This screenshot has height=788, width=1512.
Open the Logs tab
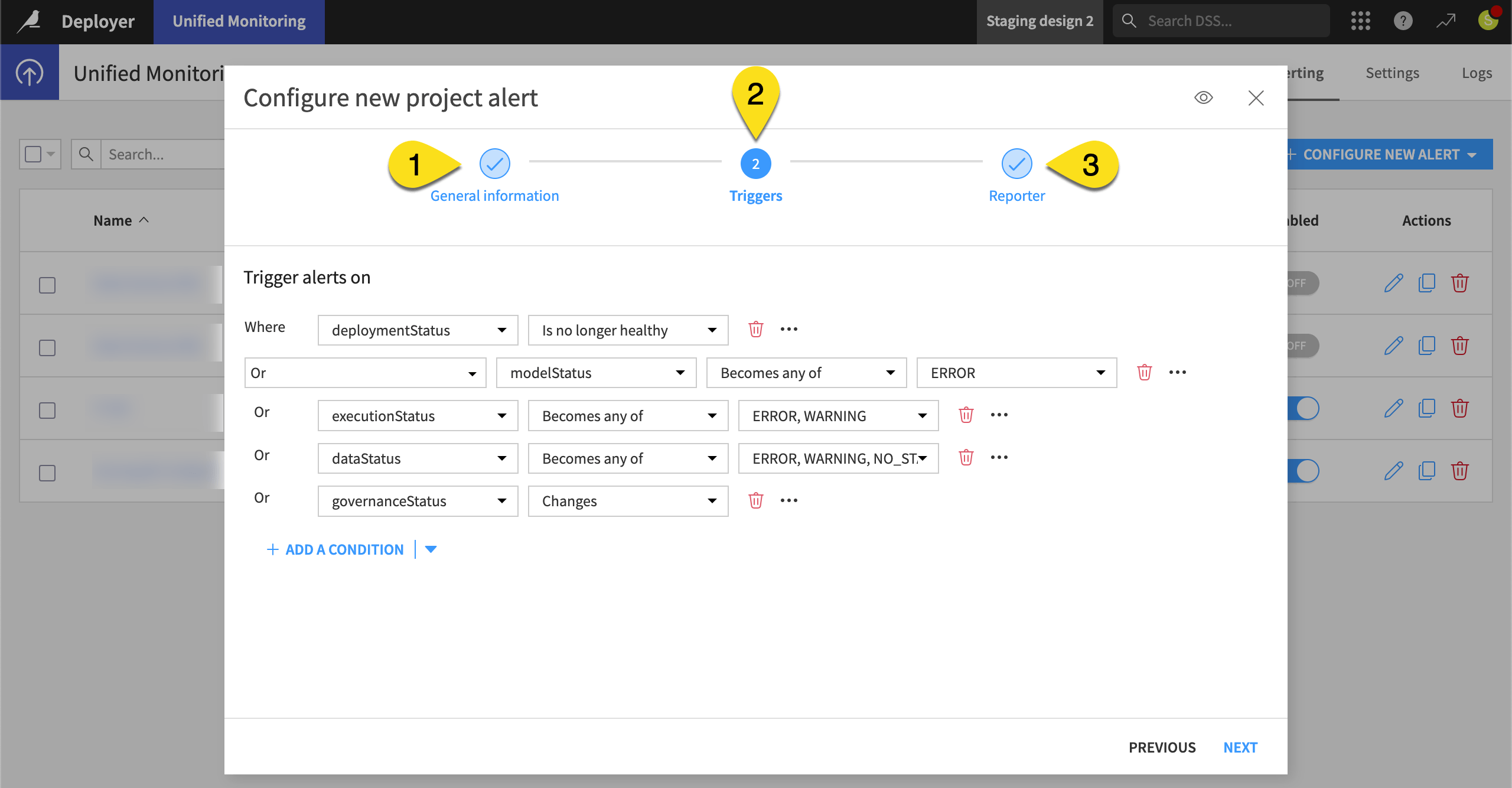coord(1477,72)
